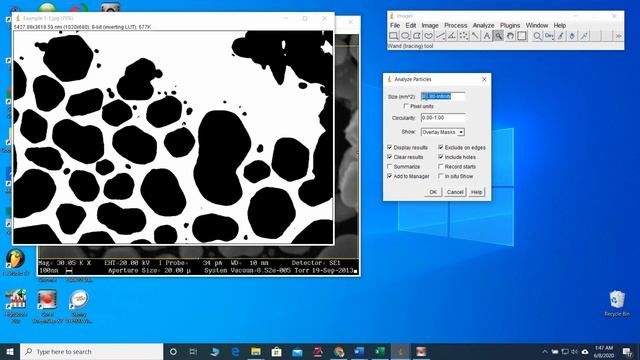The width and height of the screenshot is (640, 360).
Task: Open the Plugins menu
Action: (510, 25)
